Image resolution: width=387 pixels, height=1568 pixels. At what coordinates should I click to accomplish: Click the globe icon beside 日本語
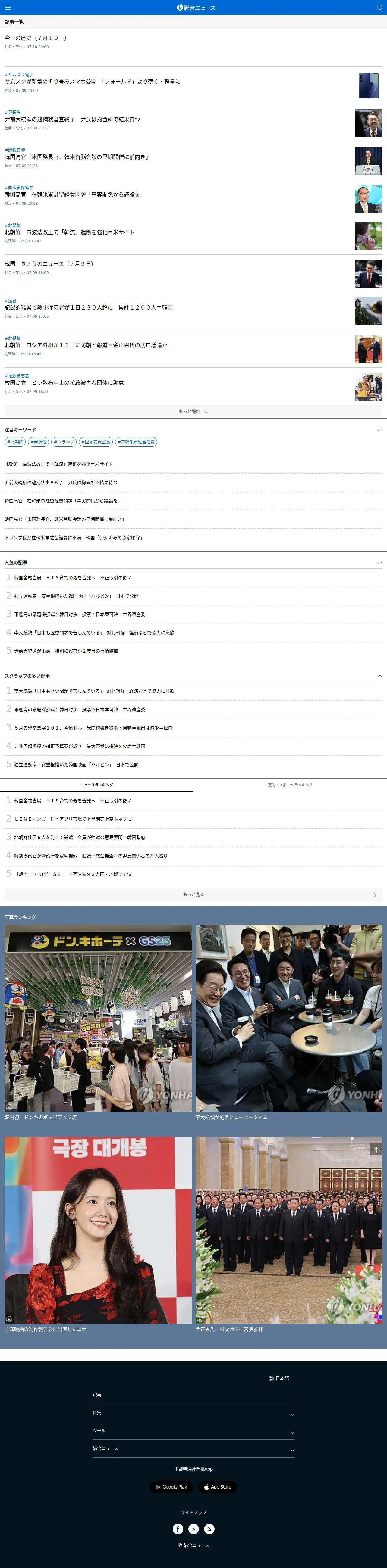(x=271, y=1378)
